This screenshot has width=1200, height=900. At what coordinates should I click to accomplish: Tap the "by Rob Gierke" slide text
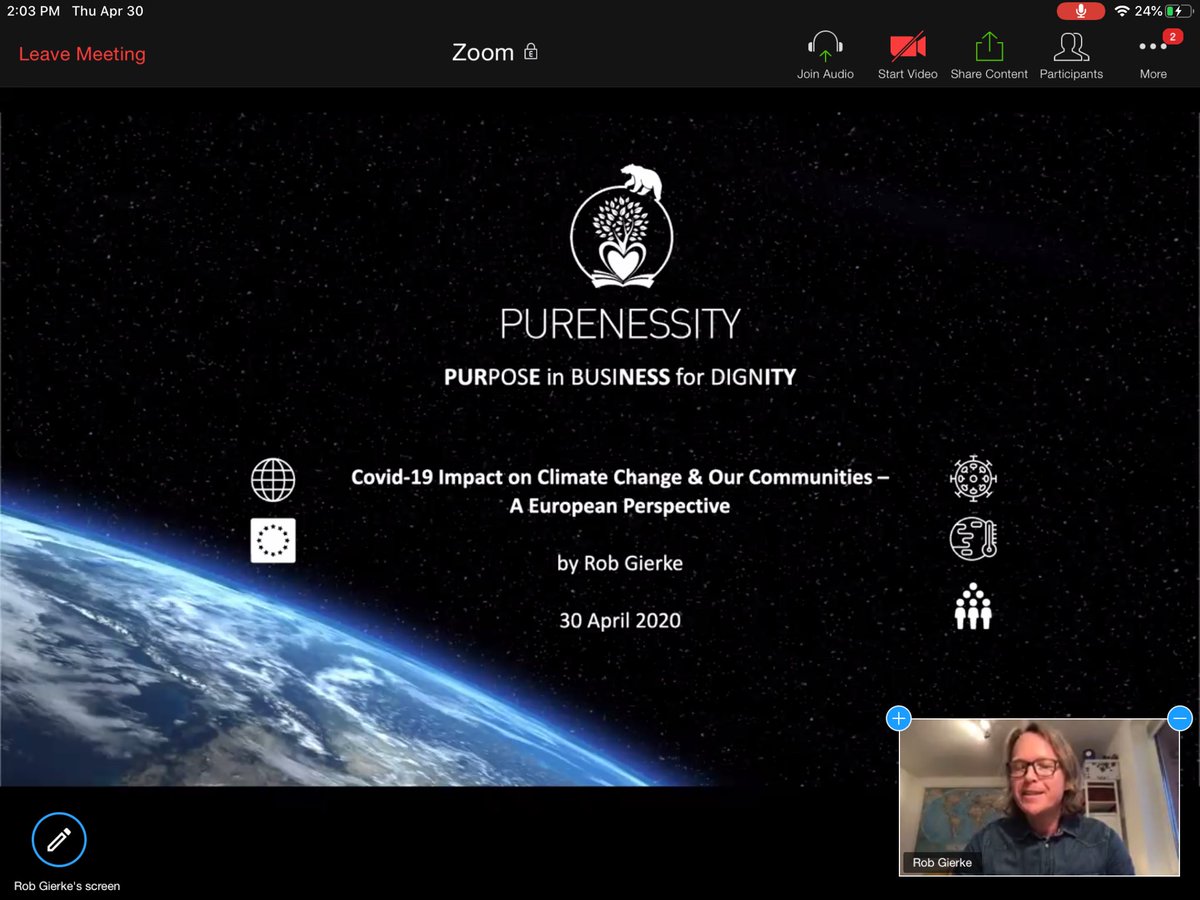pos(620,563)
